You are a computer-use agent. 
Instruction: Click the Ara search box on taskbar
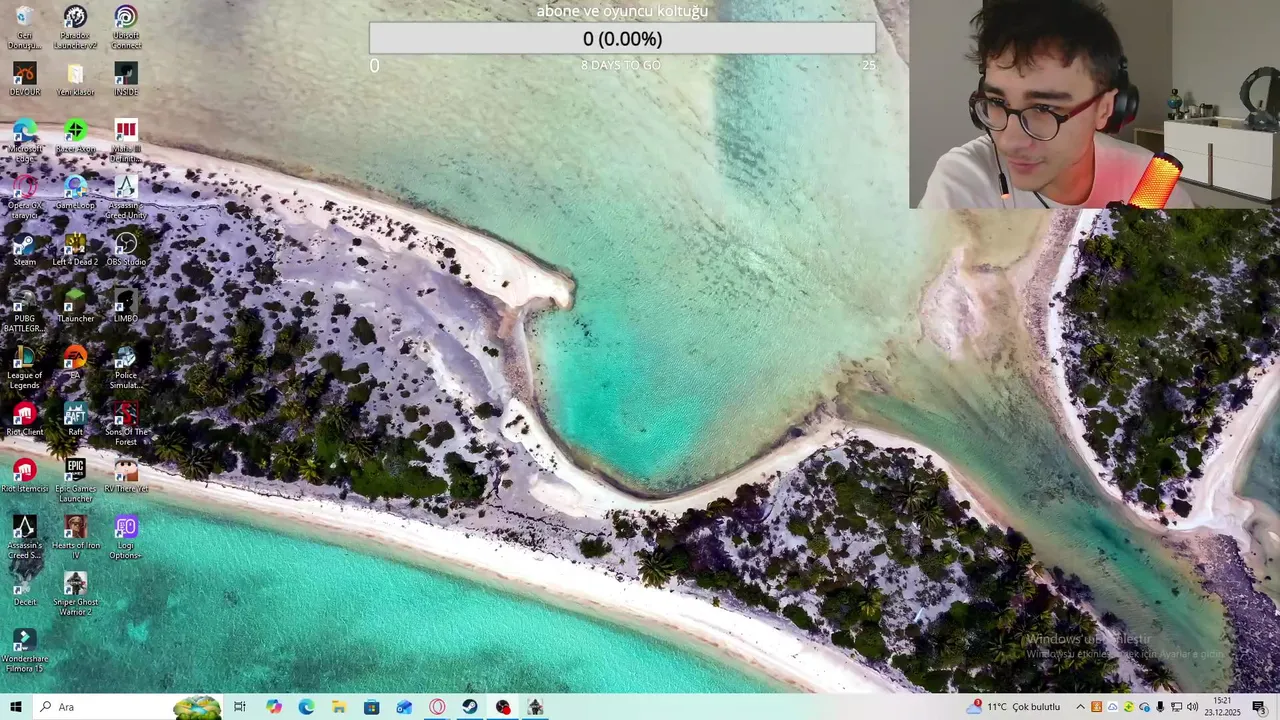point(128,707)
